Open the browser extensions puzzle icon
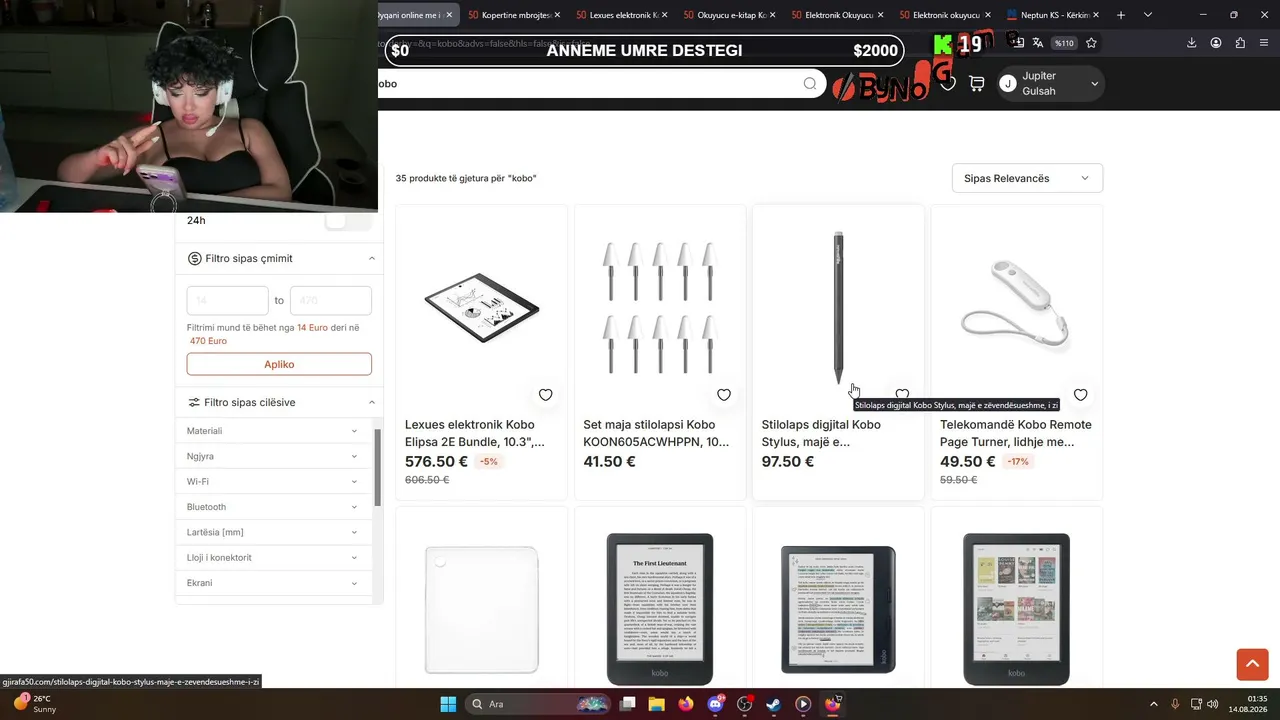 tap(1240, 43)
